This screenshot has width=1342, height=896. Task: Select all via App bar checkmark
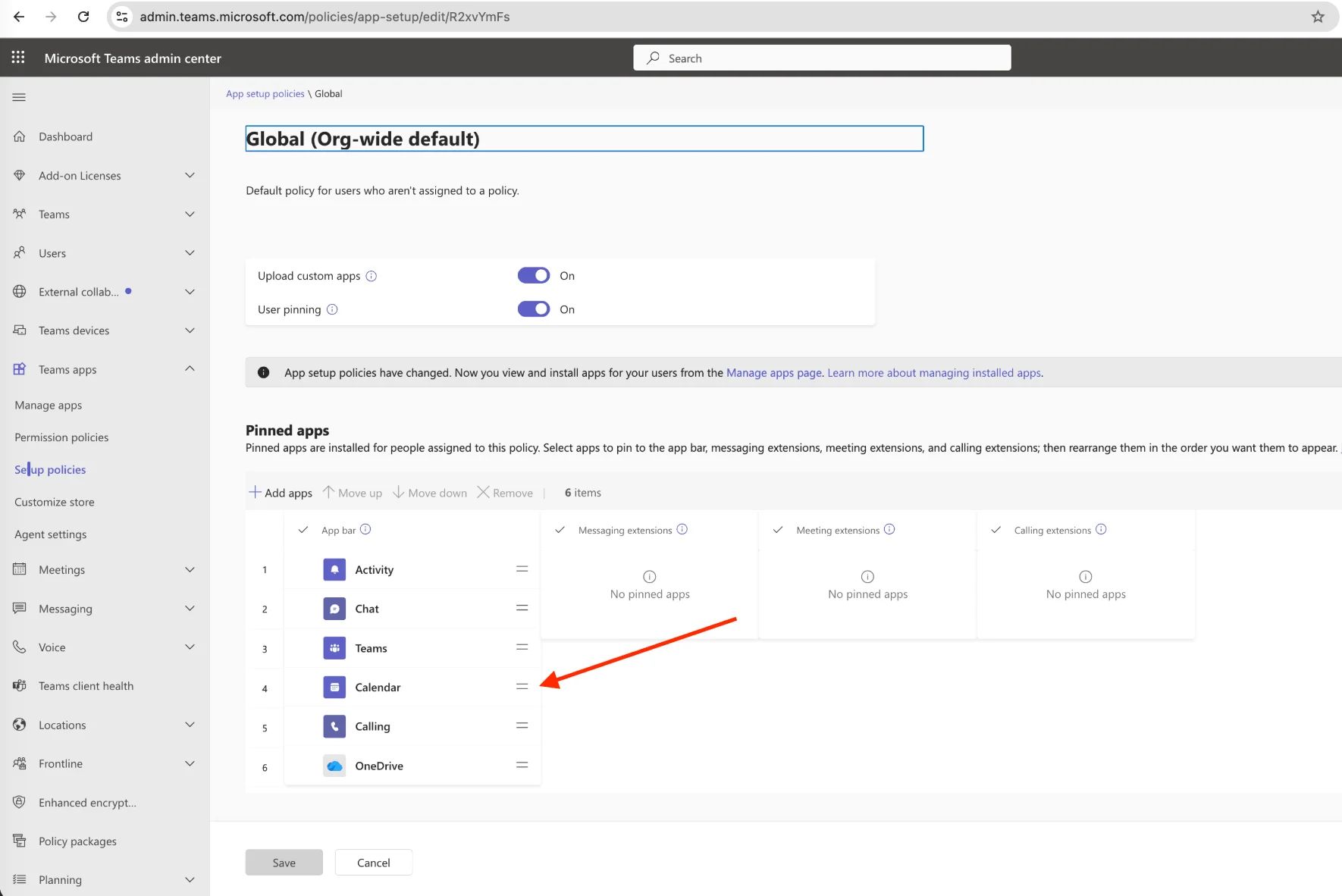click(303, 530)
